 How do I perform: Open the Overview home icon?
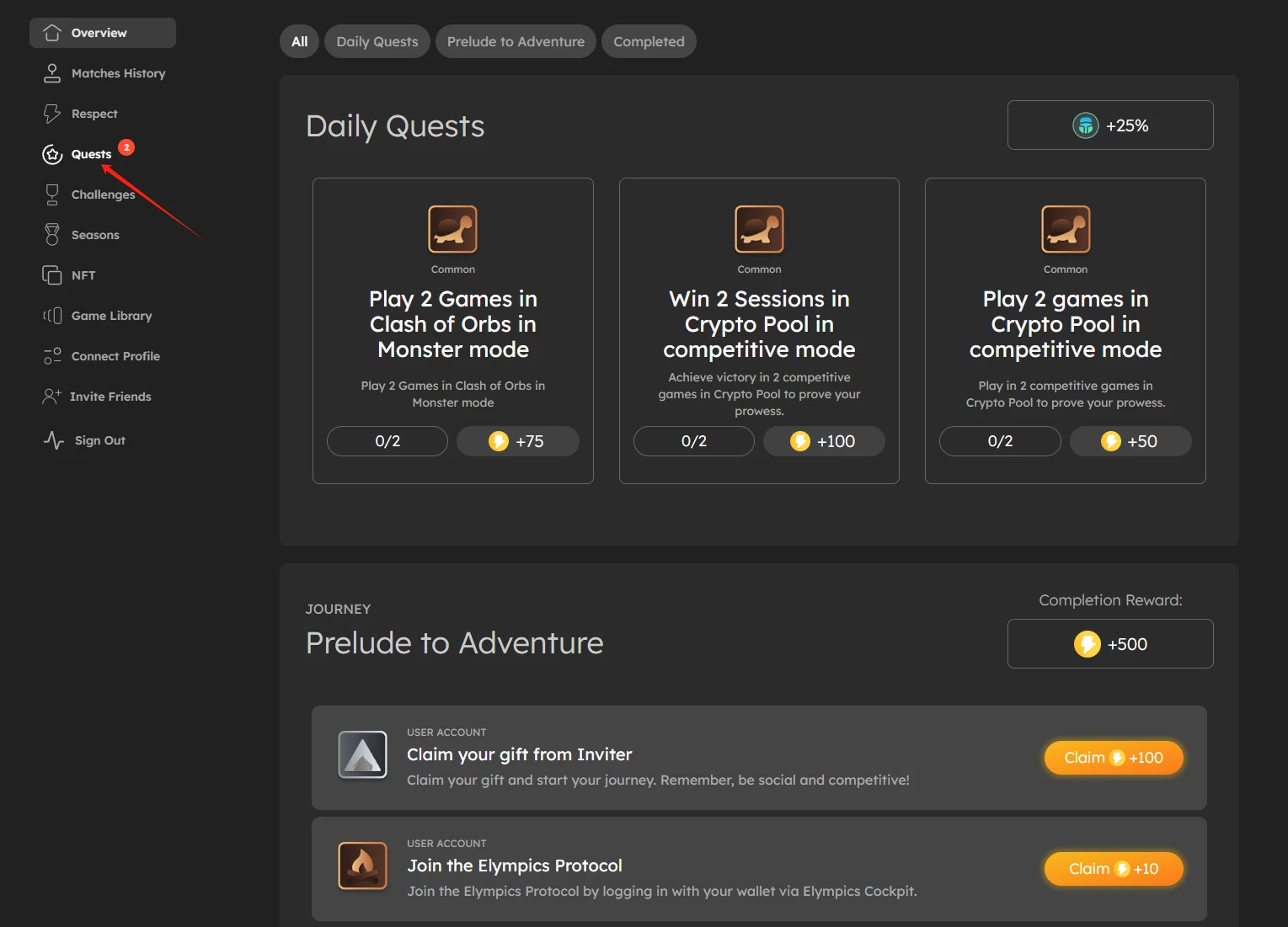coord(52,32)
